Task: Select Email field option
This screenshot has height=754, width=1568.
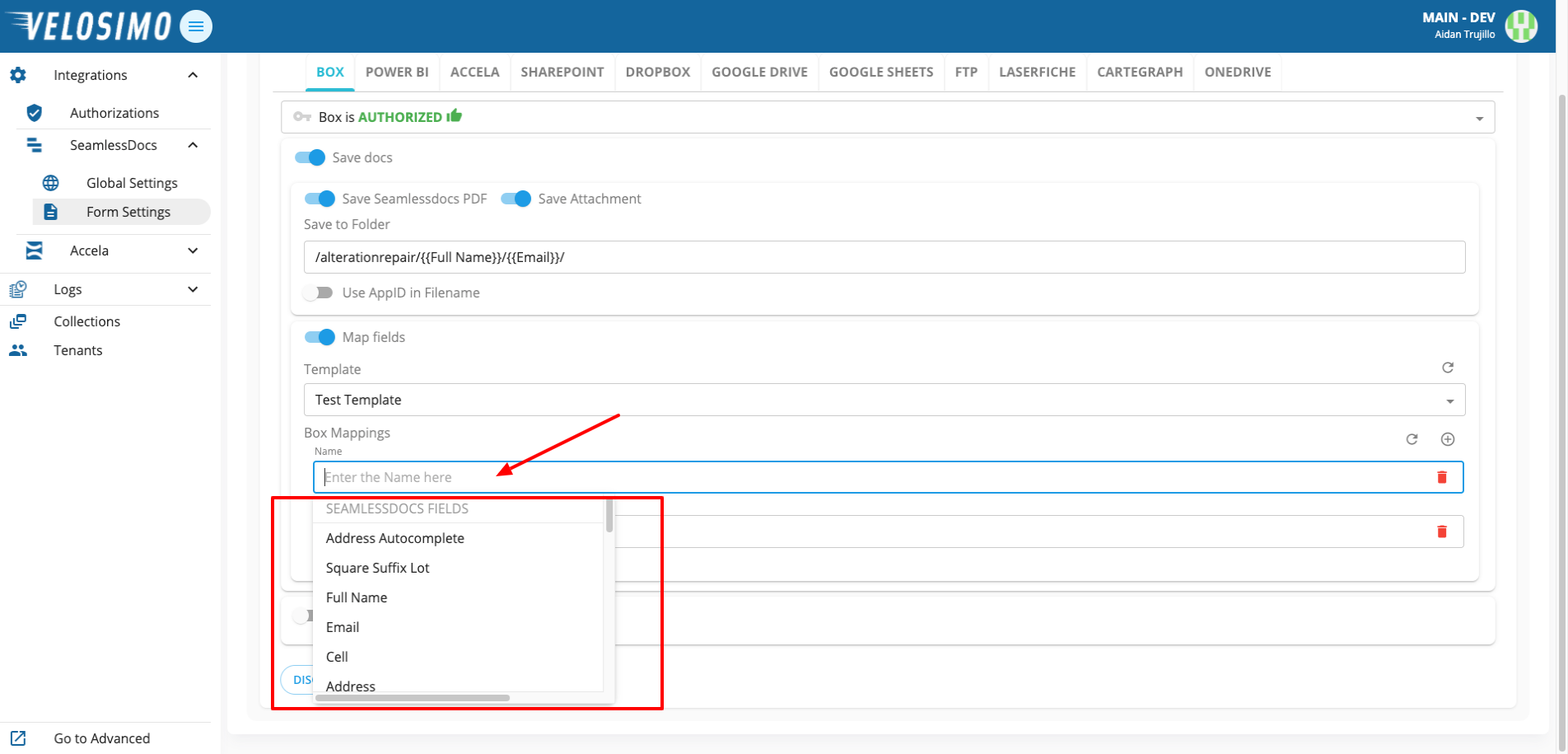Action: pyautogui.click(x=459, y=627)
